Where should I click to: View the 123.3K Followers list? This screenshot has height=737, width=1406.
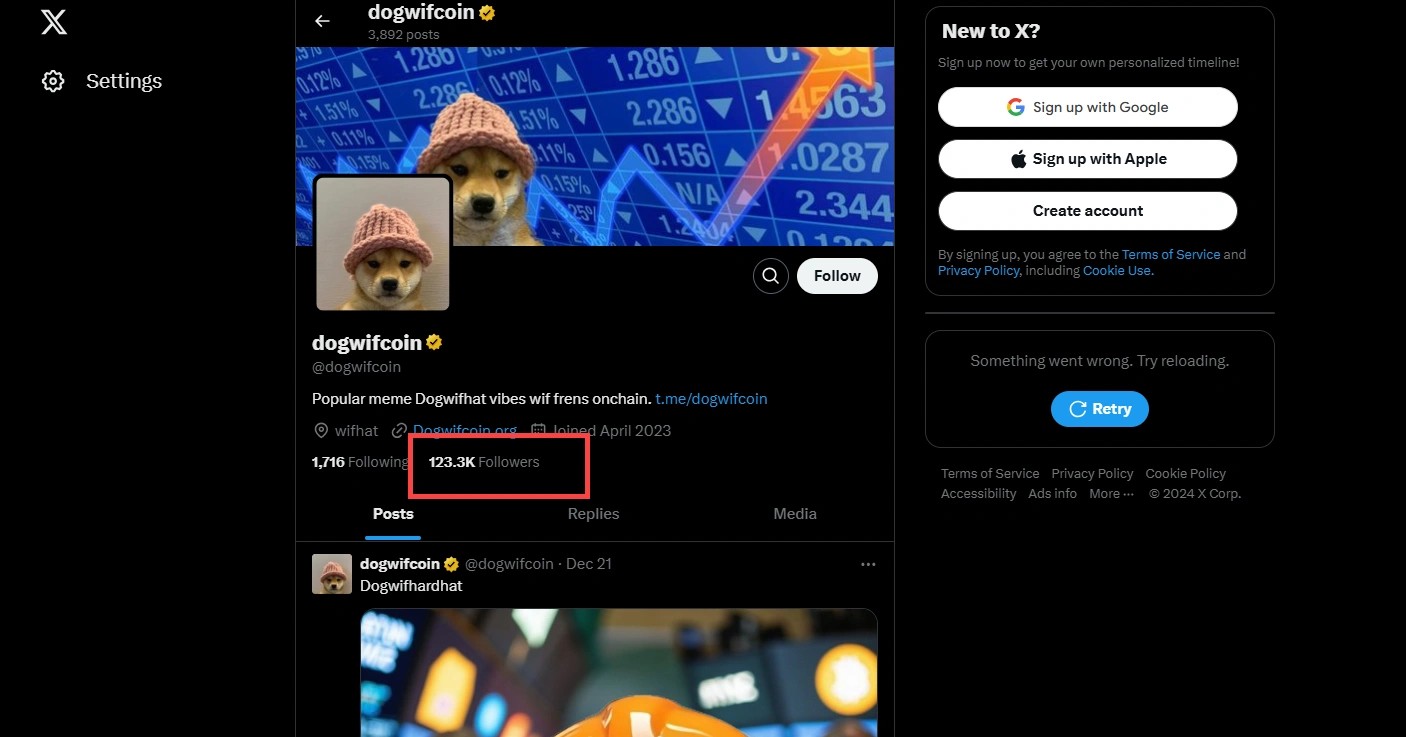coord(484,462)
